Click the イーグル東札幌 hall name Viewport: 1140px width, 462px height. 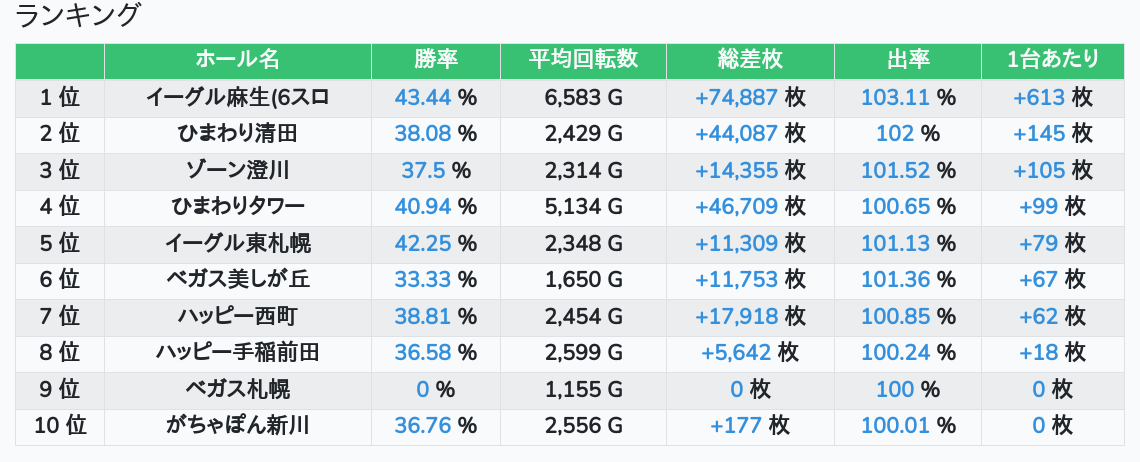(237, 243)
